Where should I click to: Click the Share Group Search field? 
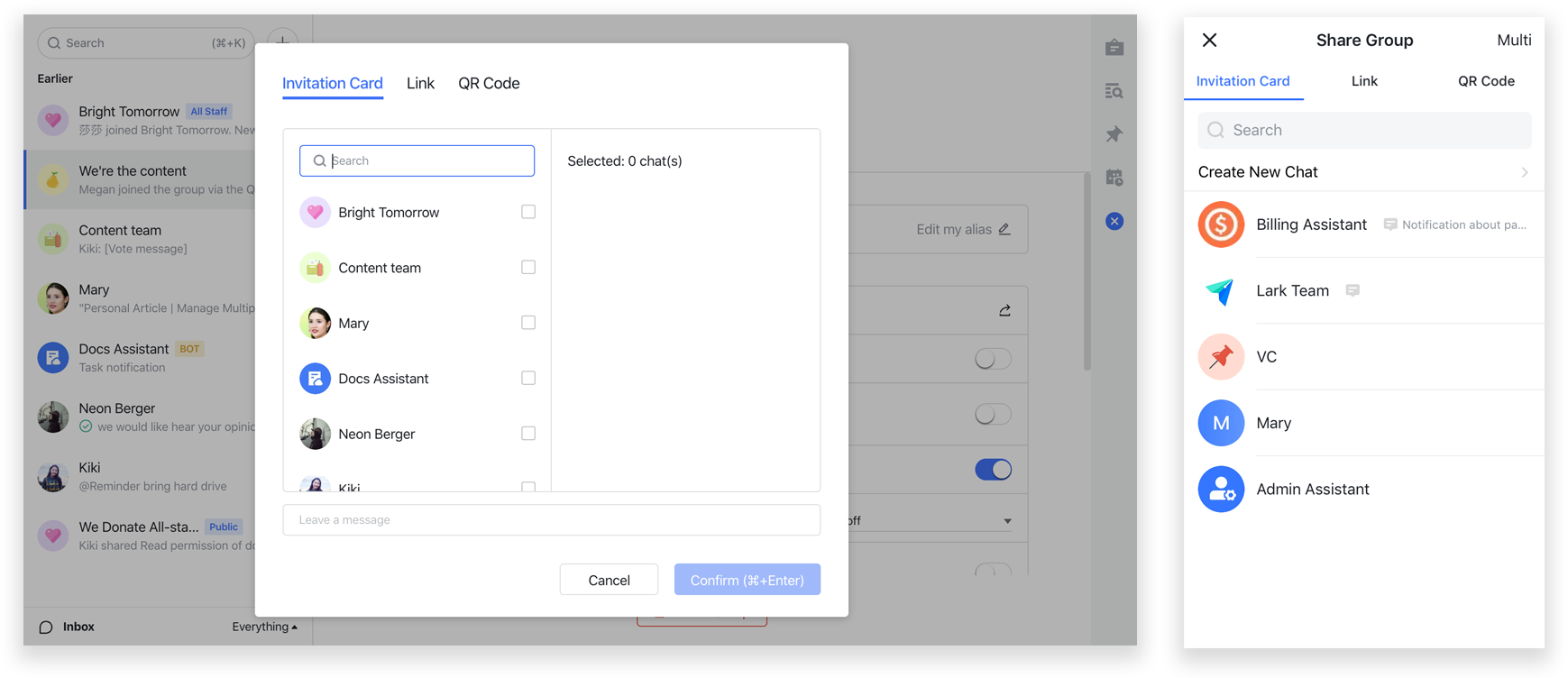pos(1364,130)
